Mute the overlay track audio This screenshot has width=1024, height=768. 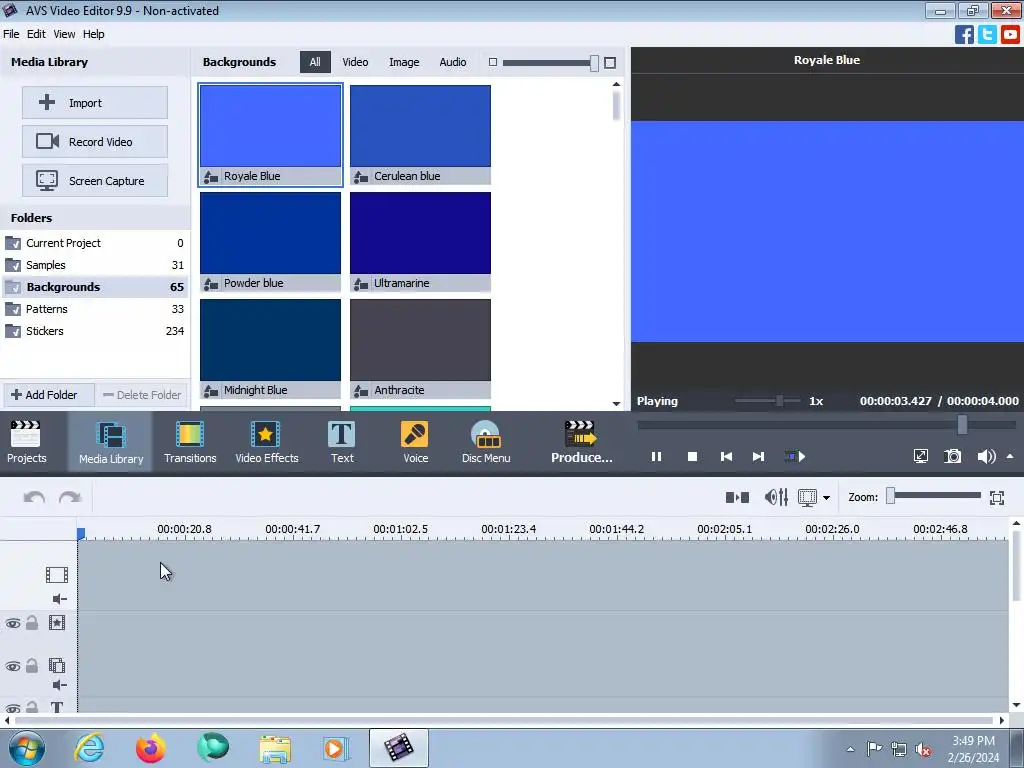[59, 684]
